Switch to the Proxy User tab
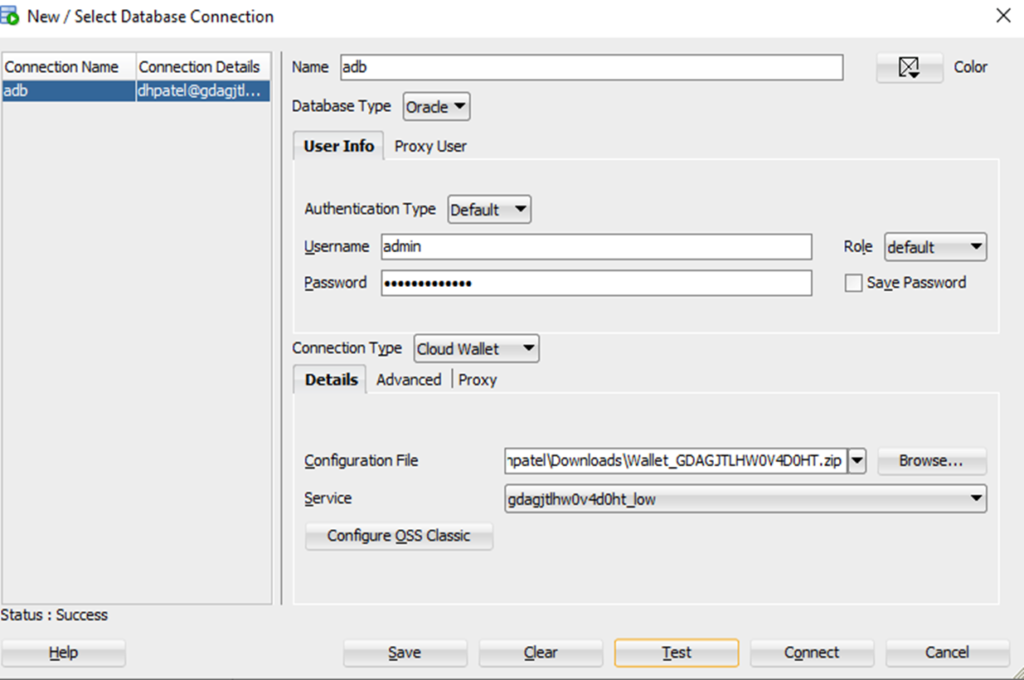Image resolution: width=1024 pixels, height=680 pixels. click(430, 146)
